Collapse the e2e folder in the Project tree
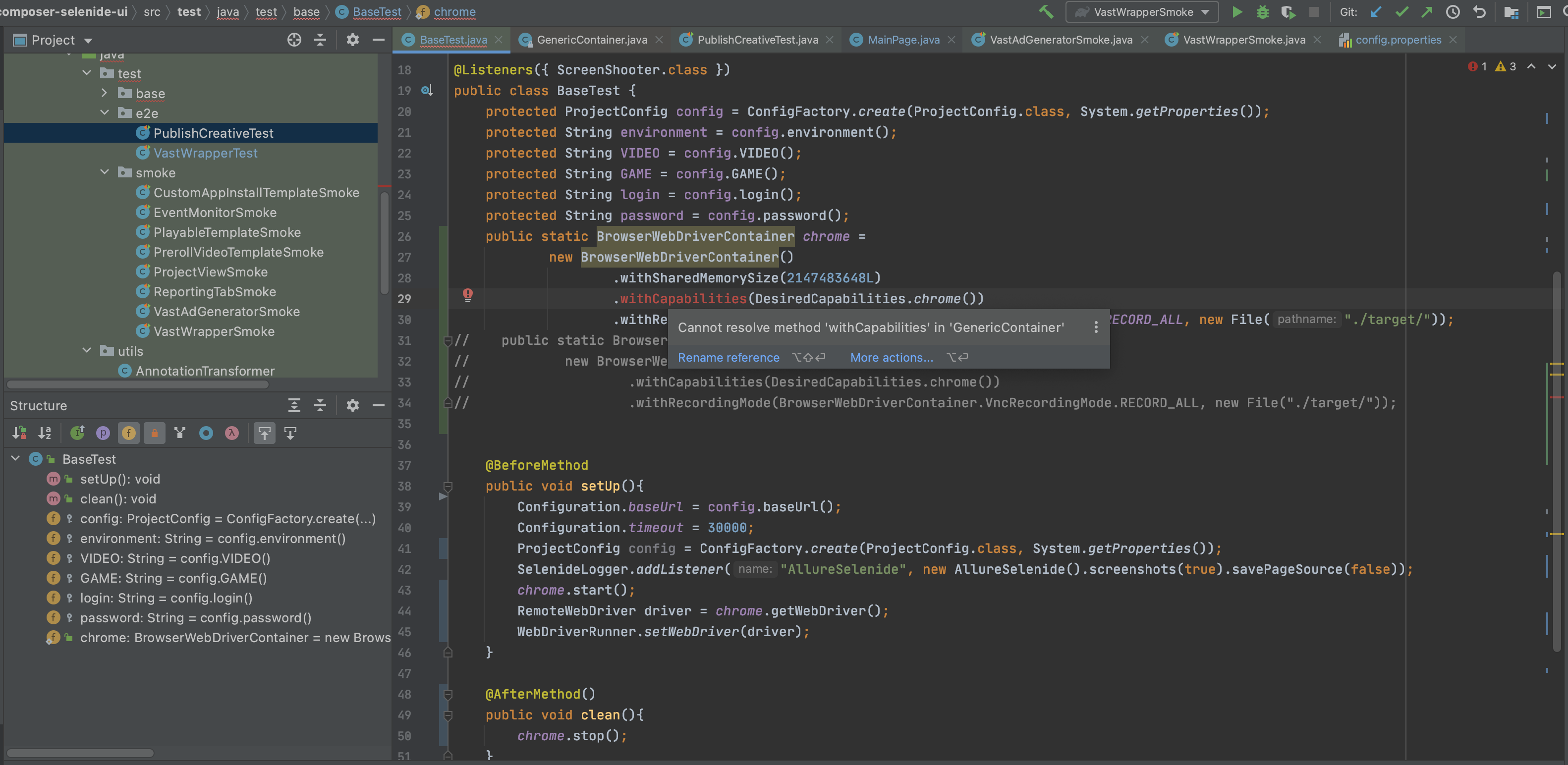This screenshot has width=1568, height=765. 104,112
